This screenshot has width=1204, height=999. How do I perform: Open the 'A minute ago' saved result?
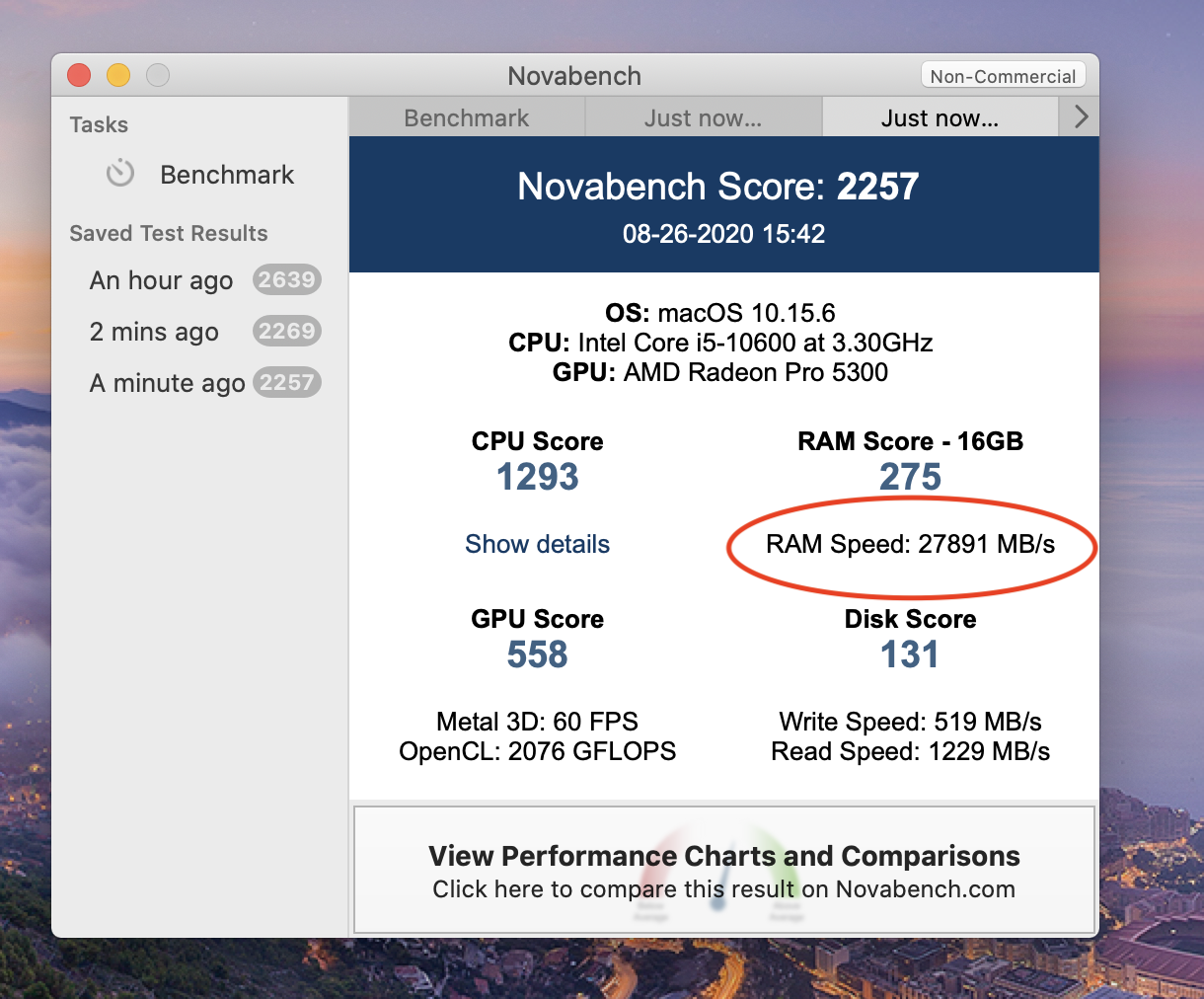click(x=200, y=383)
